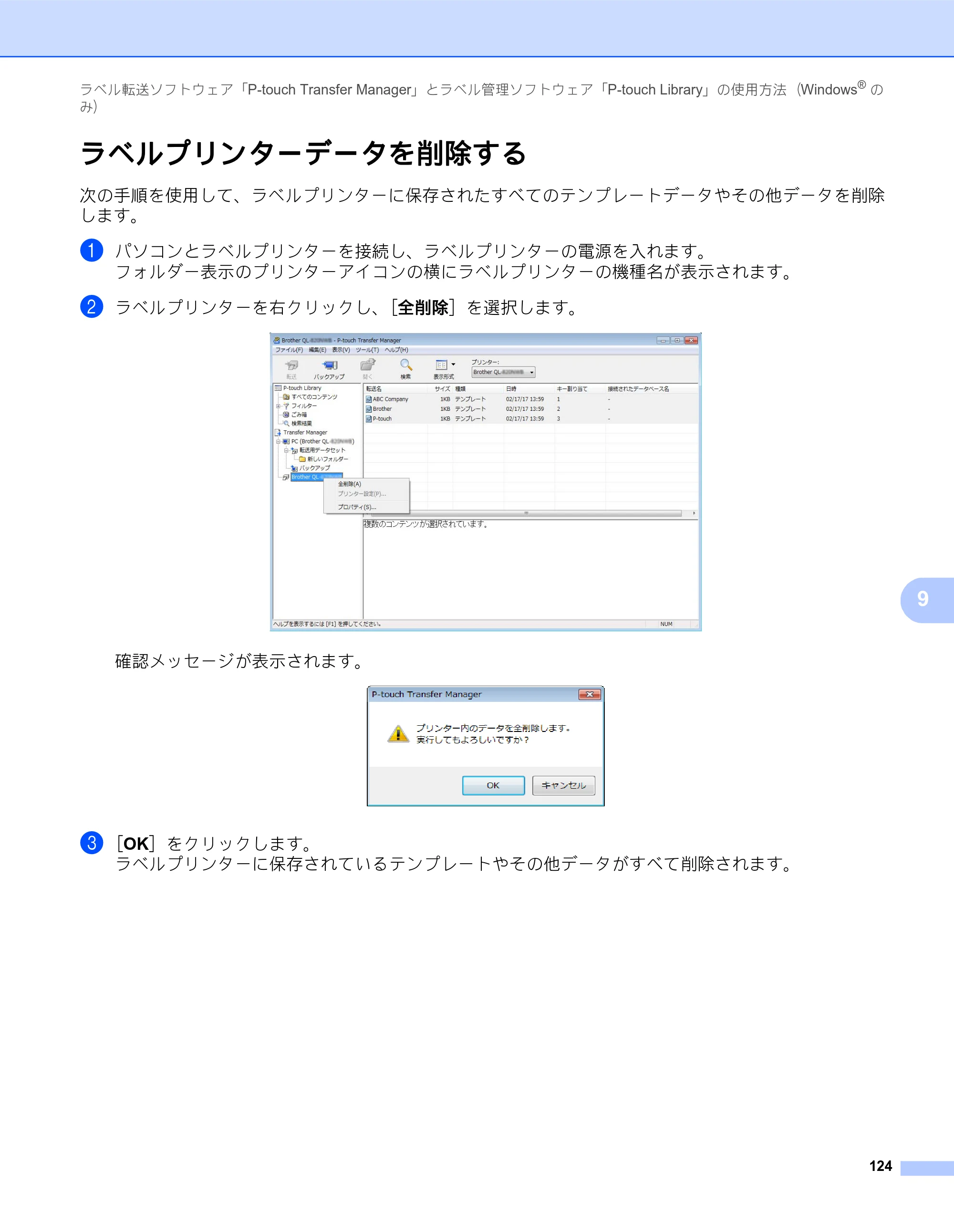This screenshot has height=1232, width=954.
Task: Click the horizontal scrollbar in file list
Action: pyautogui.click(x=526, y=513)
